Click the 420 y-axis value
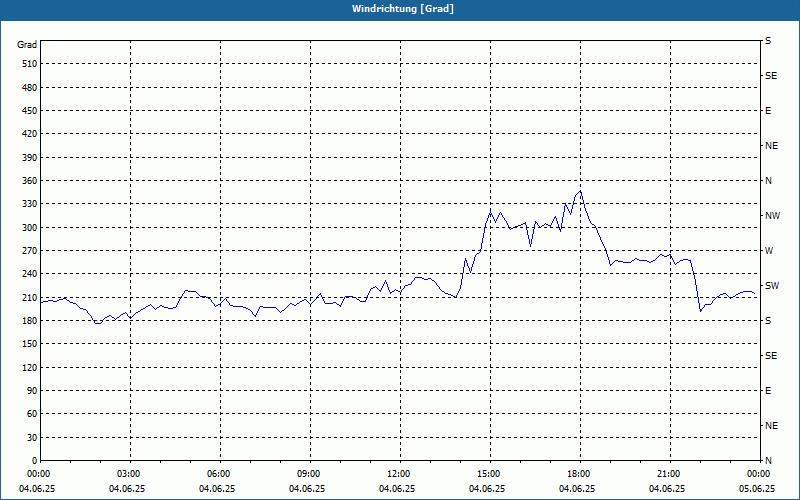The height and width of the screenshot is (500, 800). [30, 134]
